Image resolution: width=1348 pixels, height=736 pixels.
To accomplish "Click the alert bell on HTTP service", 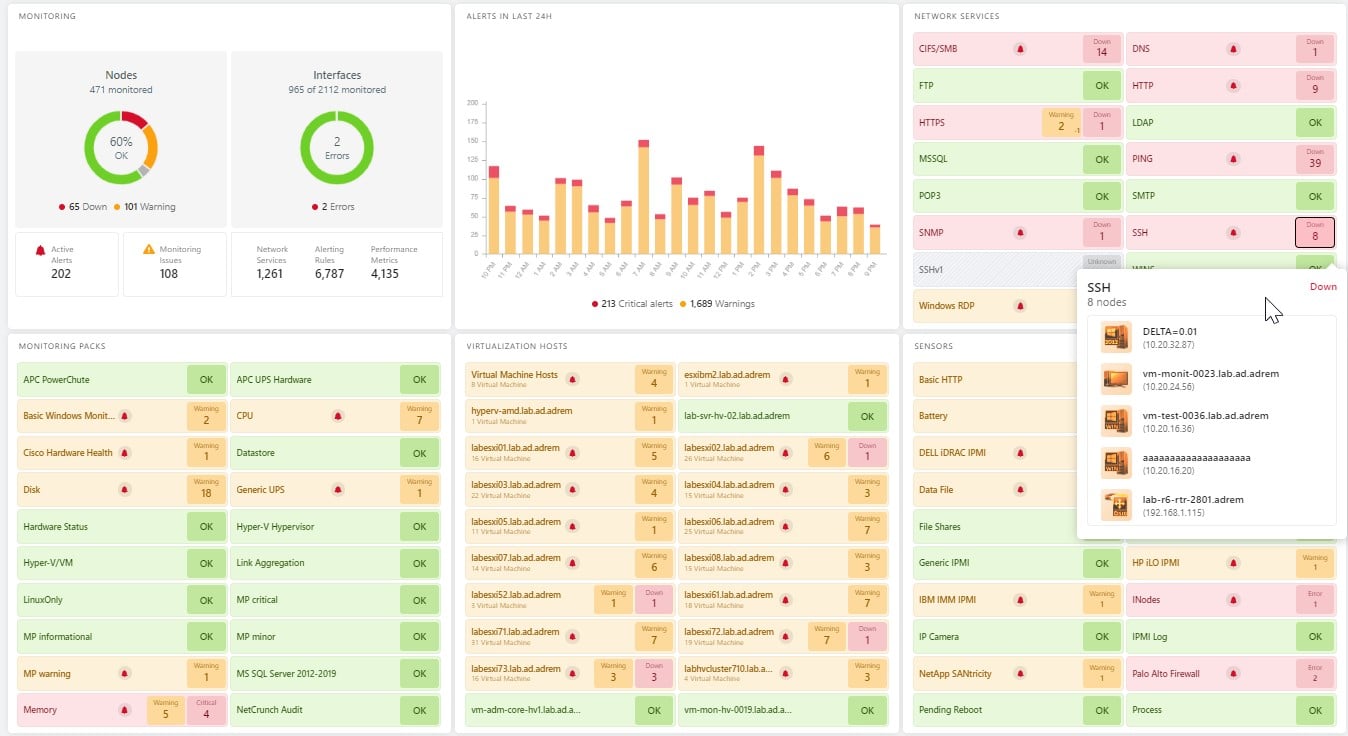I will [1233, 86].
